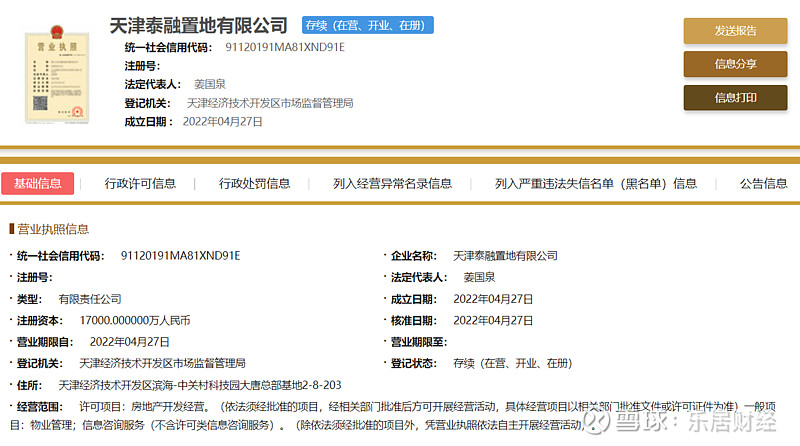Click 法定代表人 value 姜国泉 in details section
The image size is (800, 446).
coord(479,277)
